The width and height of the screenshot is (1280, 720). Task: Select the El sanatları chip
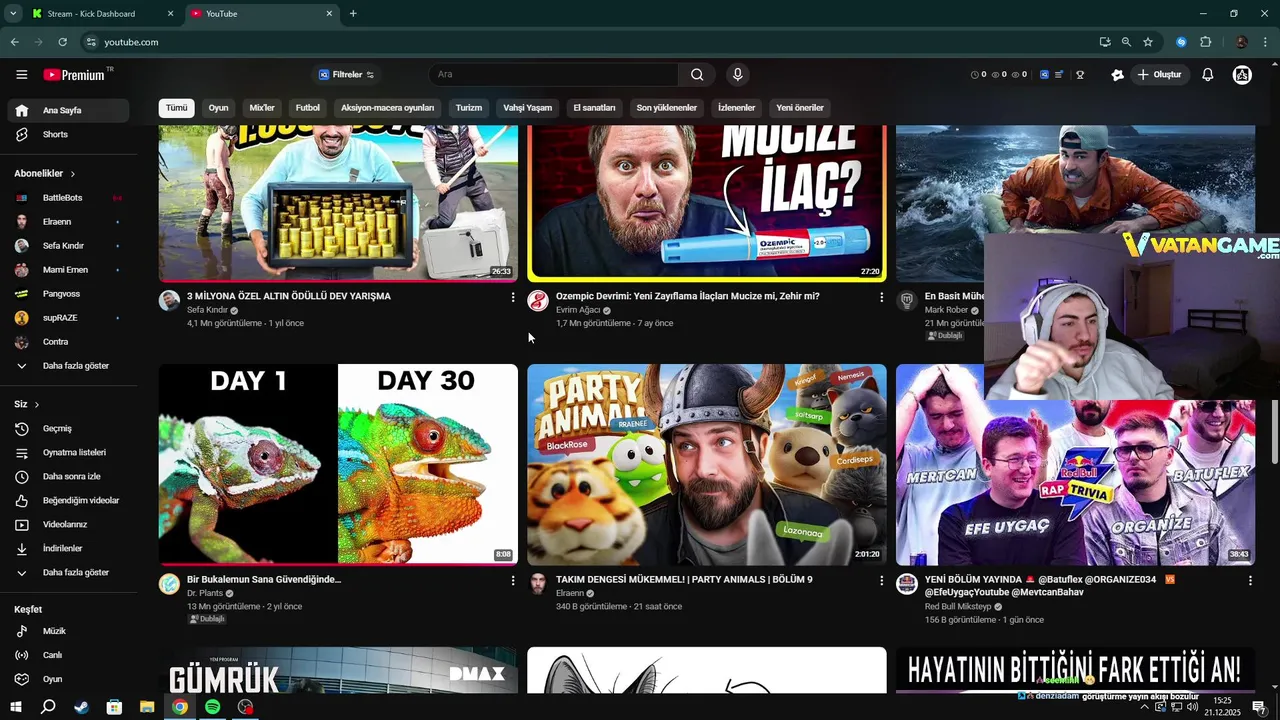pos(594,108)
